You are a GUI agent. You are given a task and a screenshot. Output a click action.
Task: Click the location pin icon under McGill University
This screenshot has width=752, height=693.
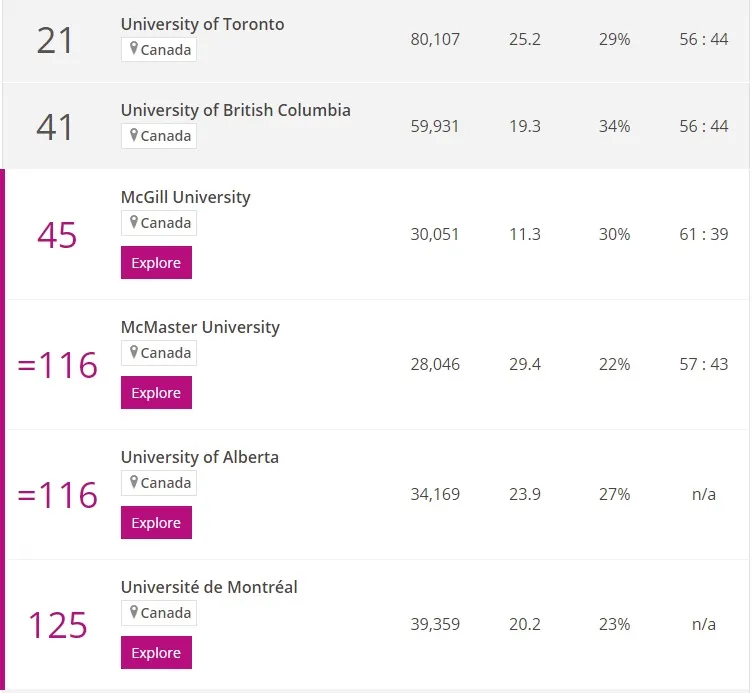click(x=134, y=222)
